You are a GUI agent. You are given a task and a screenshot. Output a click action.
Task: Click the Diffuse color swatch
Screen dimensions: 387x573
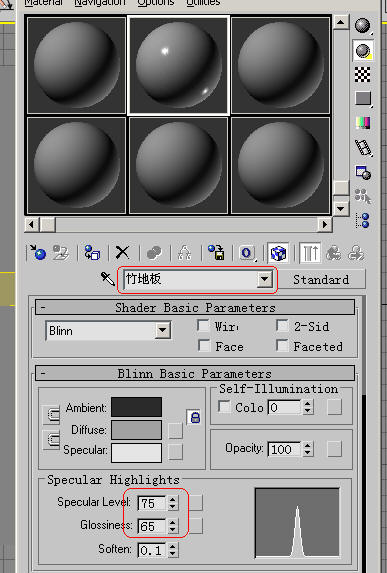pyautogui.click(x=136, y=430)
